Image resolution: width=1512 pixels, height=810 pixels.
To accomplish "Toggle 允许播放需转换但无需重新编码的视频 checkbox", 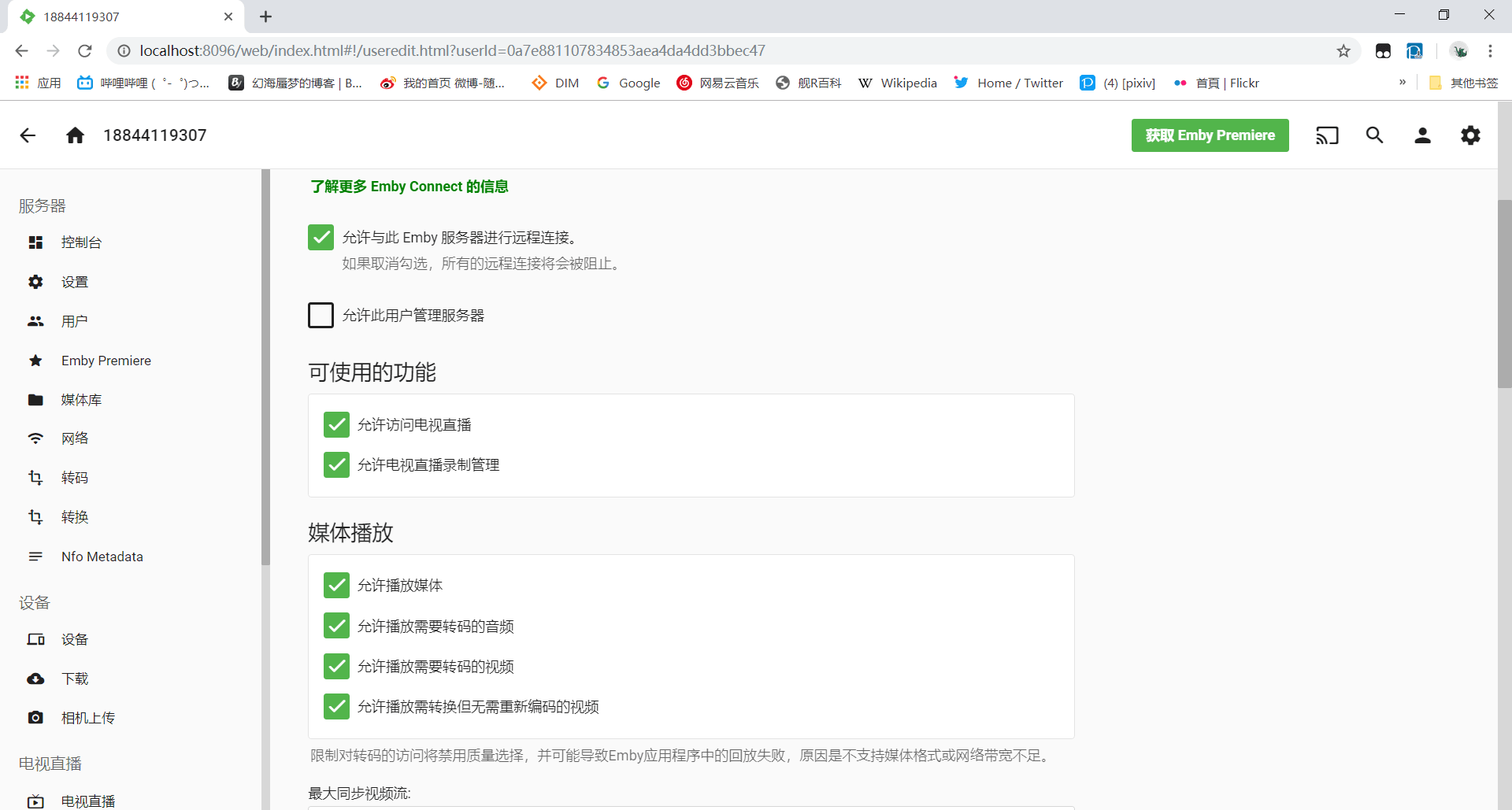I will [x=336, y=706].
